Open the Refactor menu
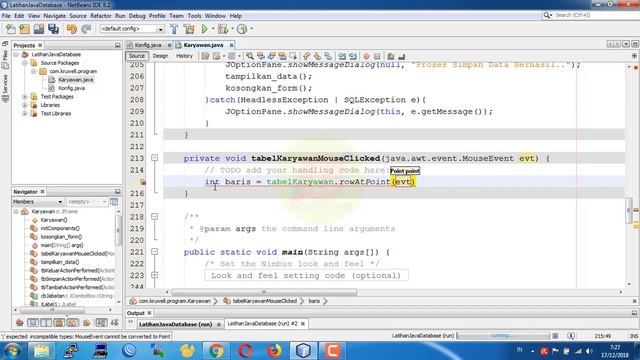 (x=101, y=16)
